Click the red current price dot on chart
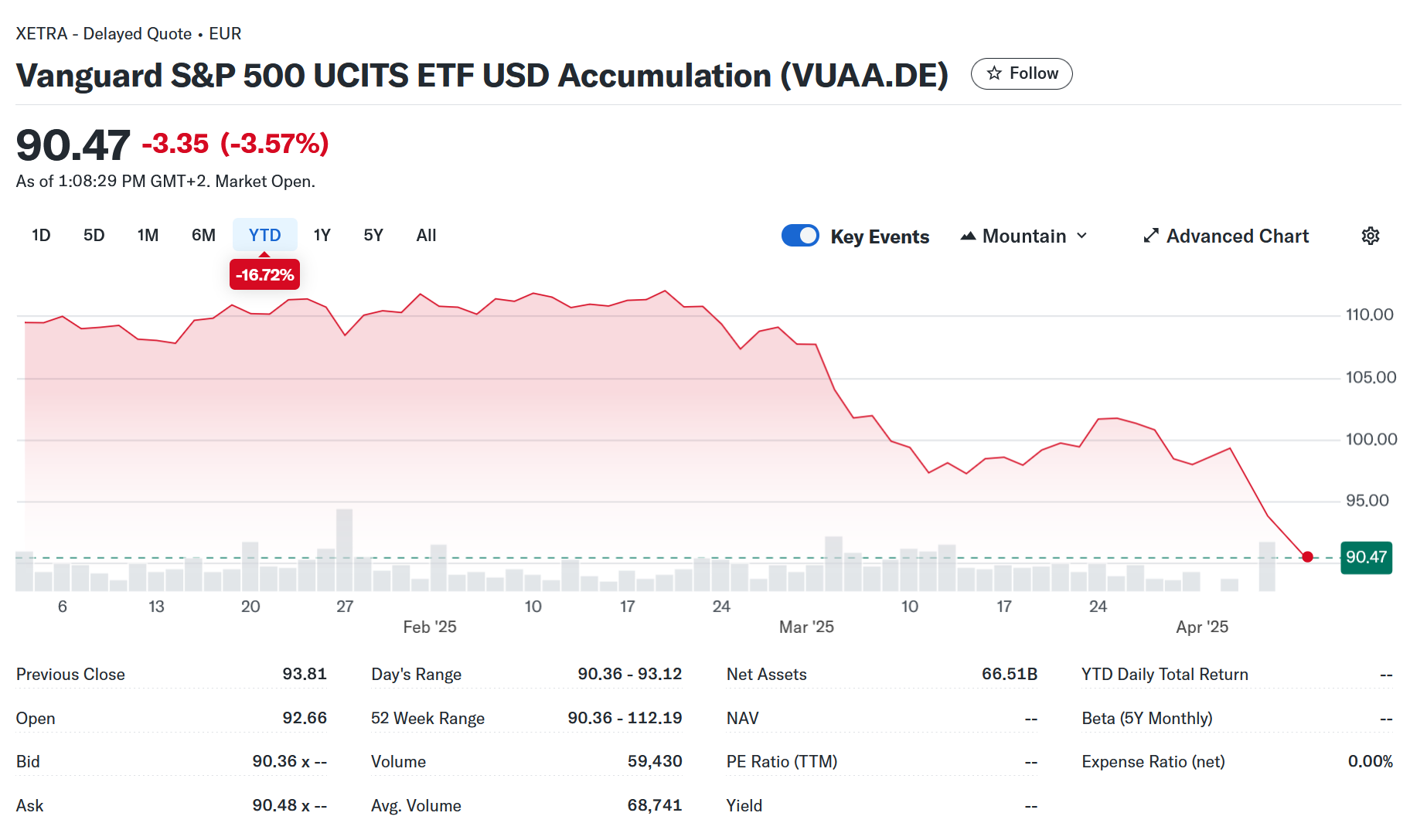Image resolution: width=1410 pixels, height=840 pixels. pyautogui.click(x=1307, y=556)
